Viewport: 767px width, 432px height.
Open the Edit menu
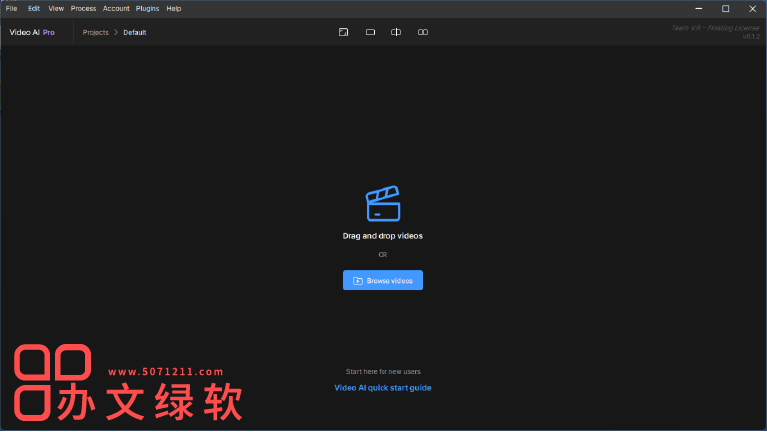(34, 8)
